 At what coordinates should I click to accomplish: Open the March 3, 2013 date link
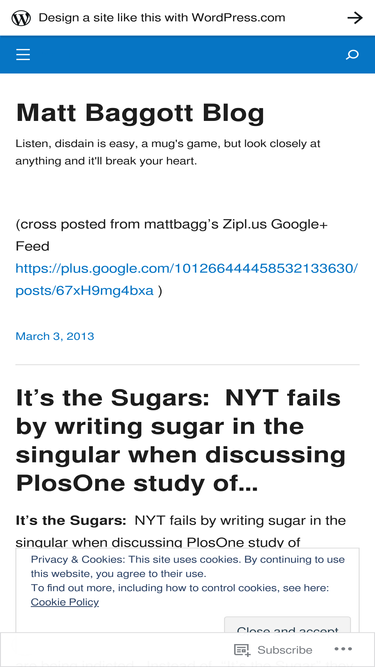(55, 336)
